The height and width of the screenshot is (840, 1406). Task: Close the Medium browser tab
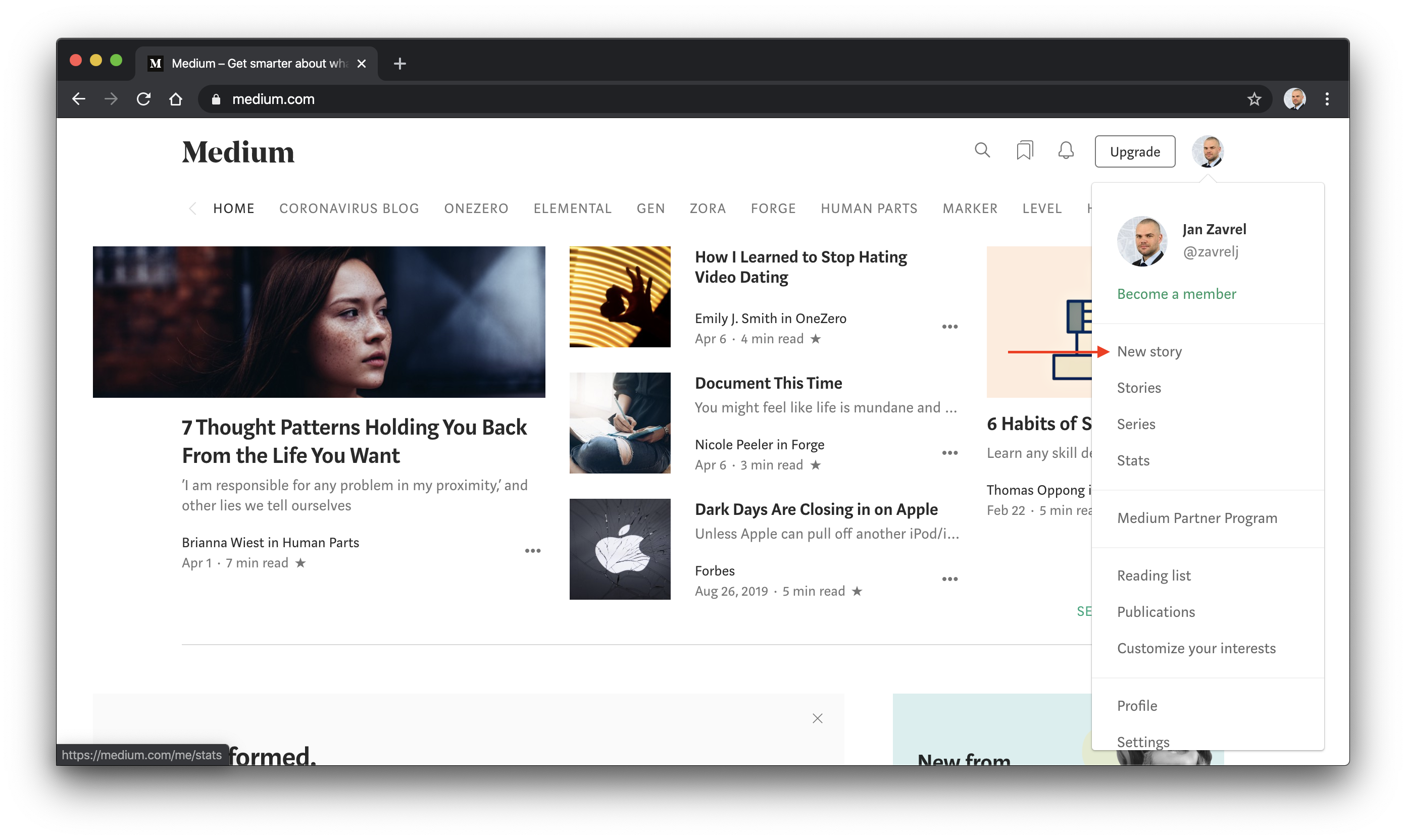tap(361, 64)
